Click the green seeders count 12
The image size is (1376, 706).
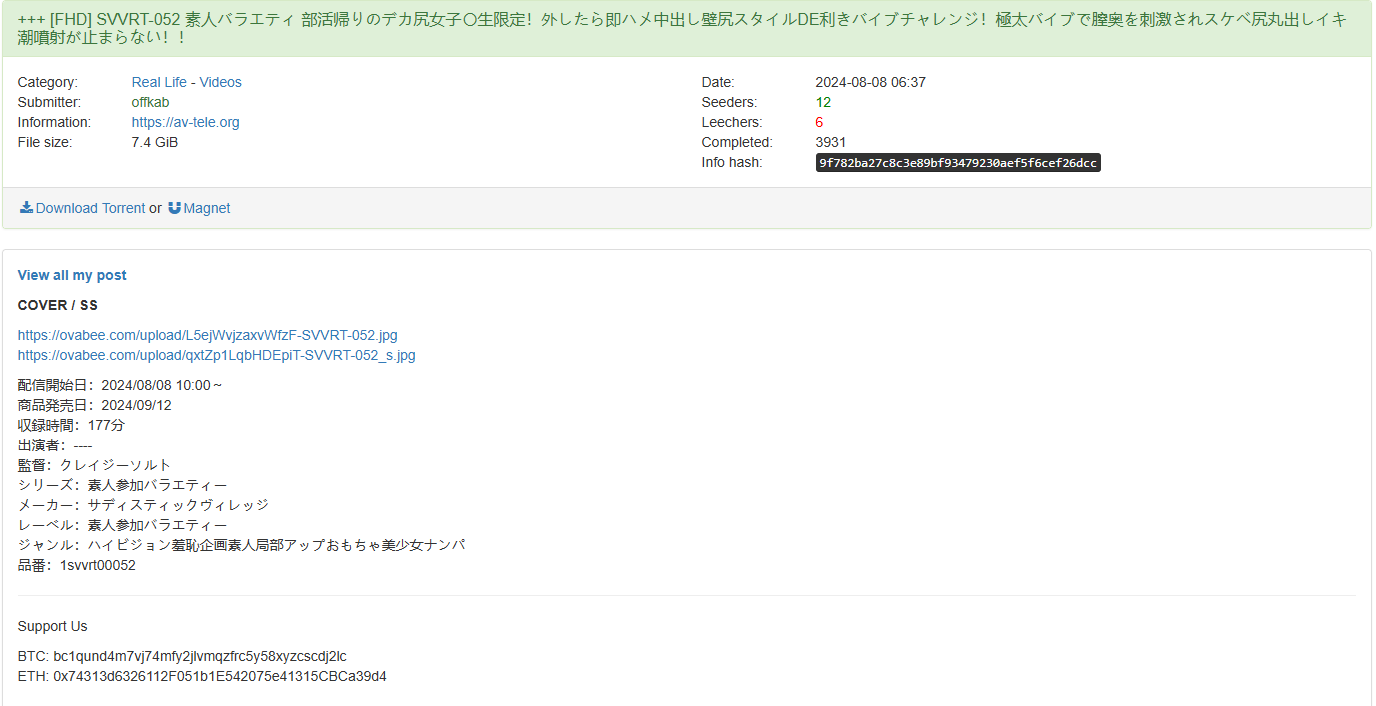tap(823, 102)
